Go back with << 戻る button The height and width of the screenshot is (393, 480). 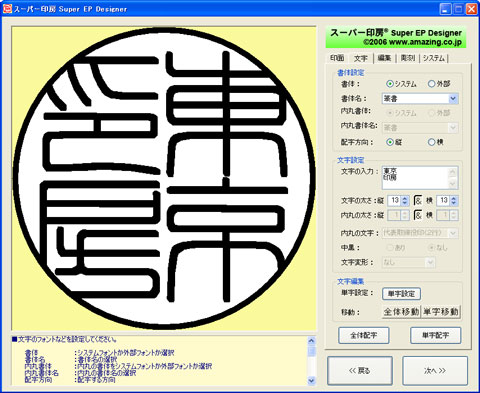360,370
